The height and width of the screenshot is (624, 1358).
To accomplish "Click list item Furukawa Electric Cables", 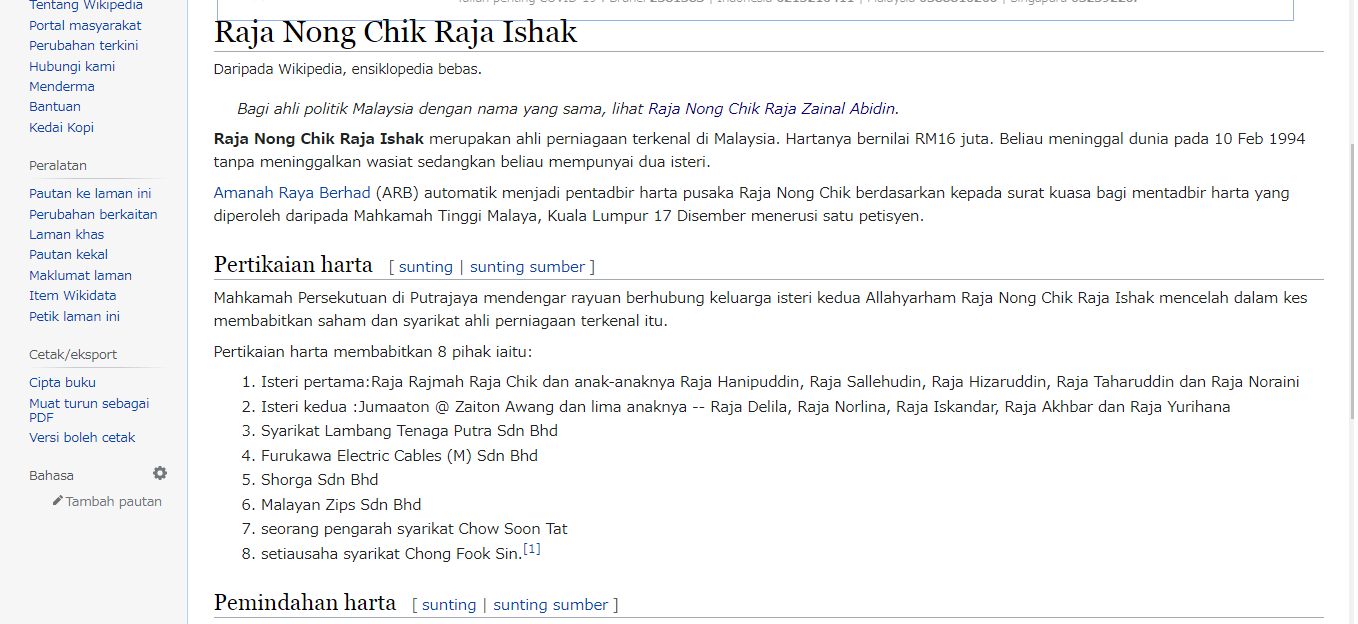I will click(x=399, y=455).
